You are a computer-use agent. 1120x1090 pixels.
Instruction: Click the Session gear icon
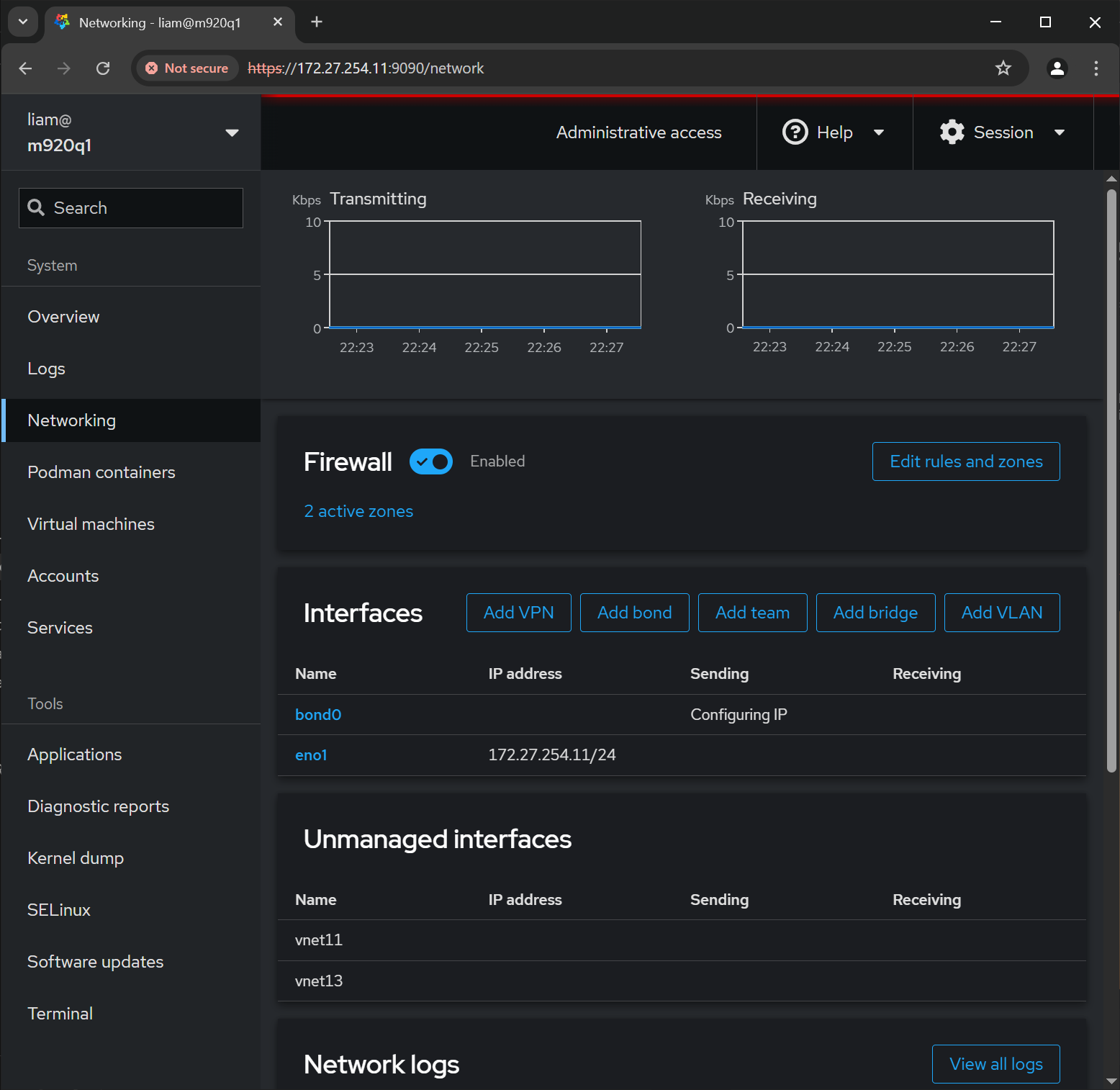click(x=952, y=132)
